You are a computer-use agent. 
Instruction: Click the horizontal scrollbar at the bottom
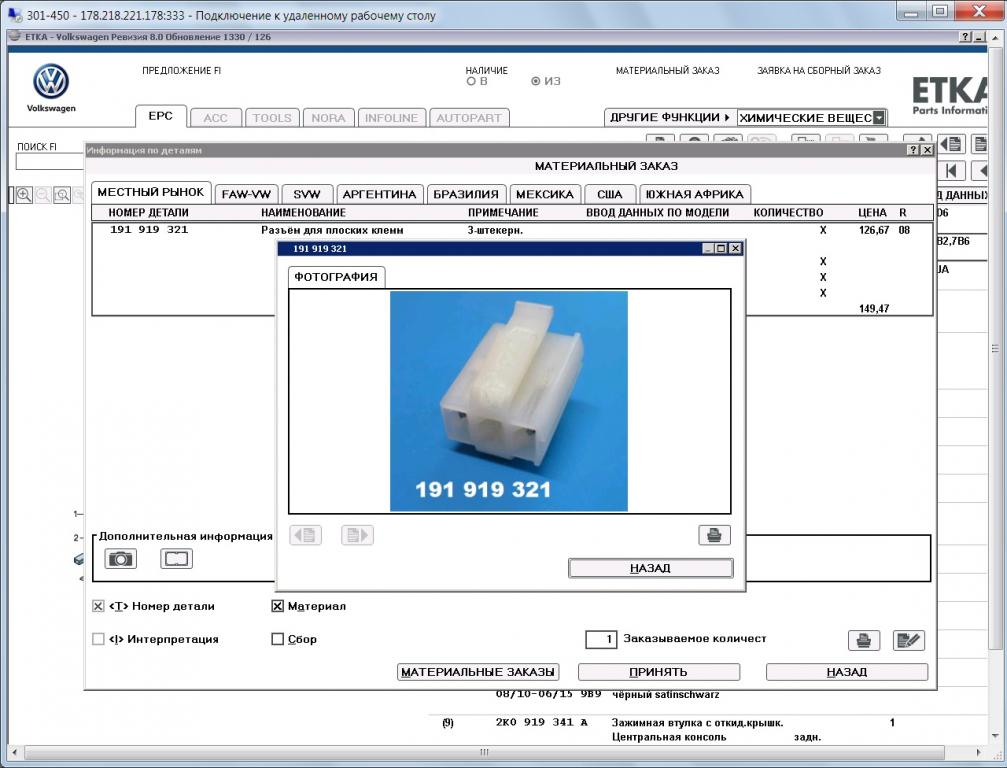click(x=484, y=752)
